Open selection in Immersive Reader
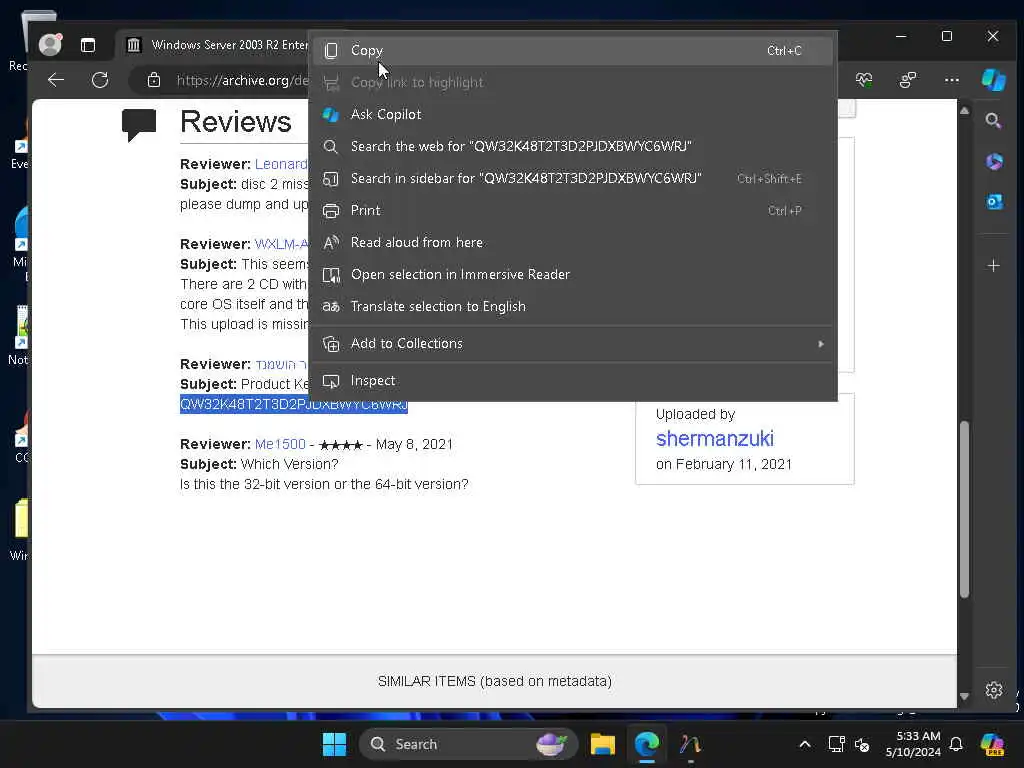This screenshot has height=768, width=1024. (x=573, y=274)
